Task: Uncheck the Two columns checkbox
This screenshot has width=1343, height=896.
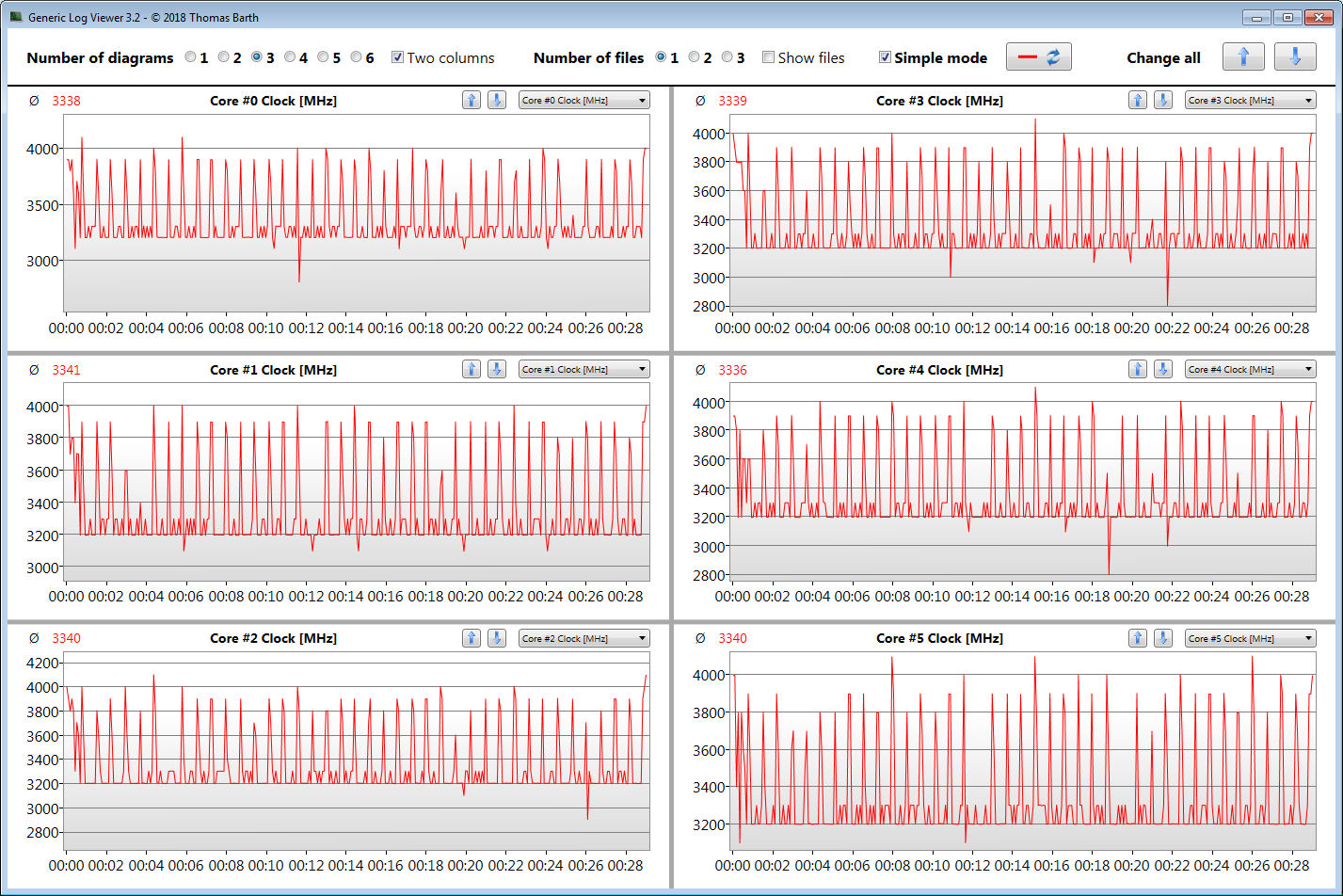Action: point(398,57)
